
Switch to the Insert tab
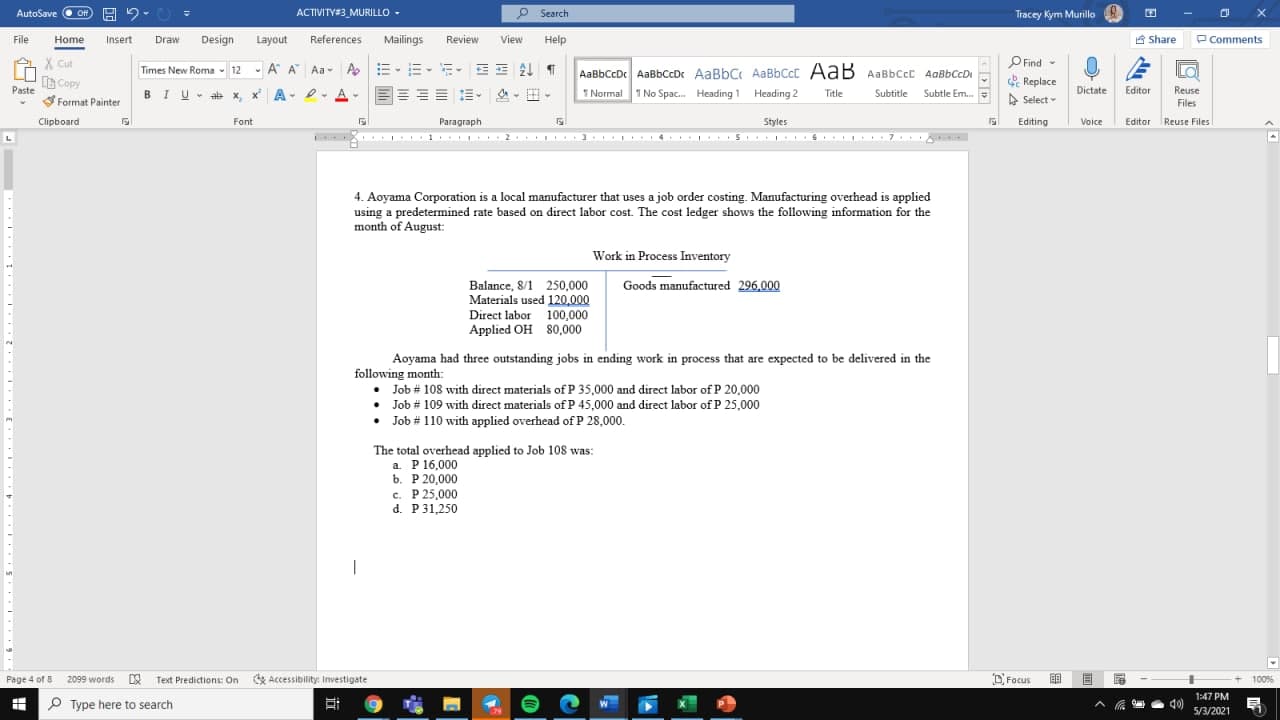(x=119, y=40)
